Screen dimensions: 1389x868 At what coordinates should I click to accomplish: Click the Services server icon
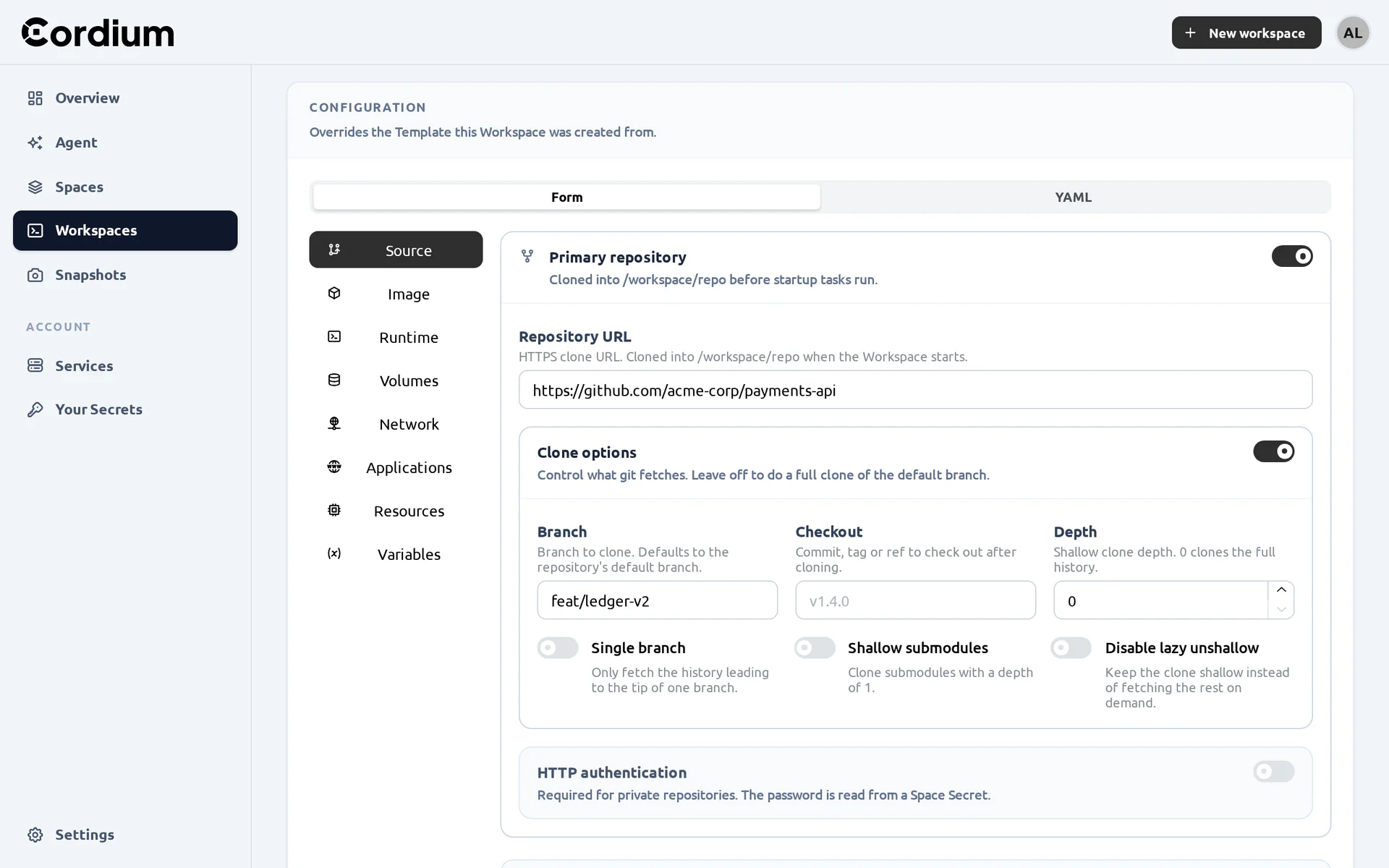35,365
